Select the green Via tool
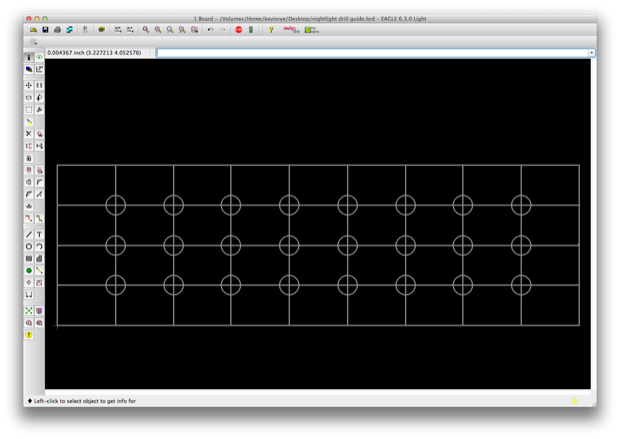 click(29, 271)
